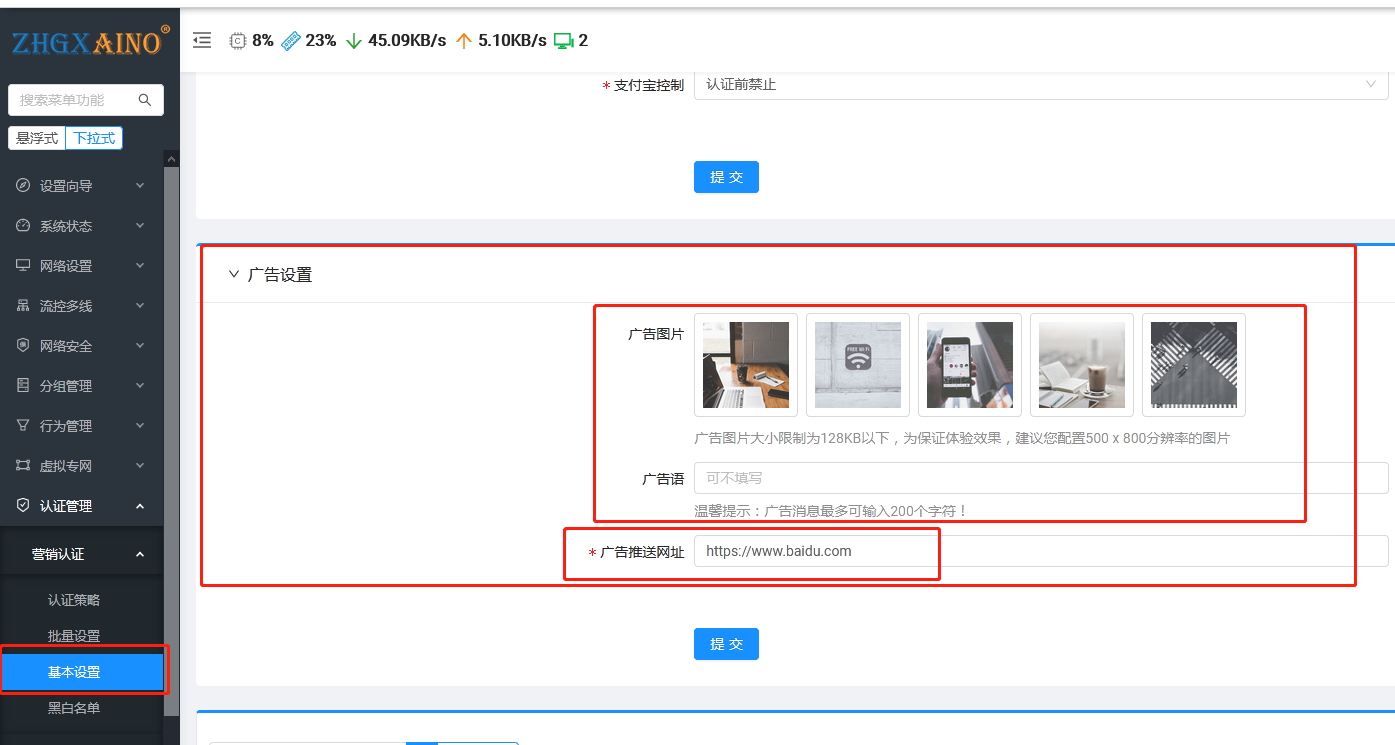Open the 支付宝控制 dropdown
1395x745 pixels.
coord(1040,85)
